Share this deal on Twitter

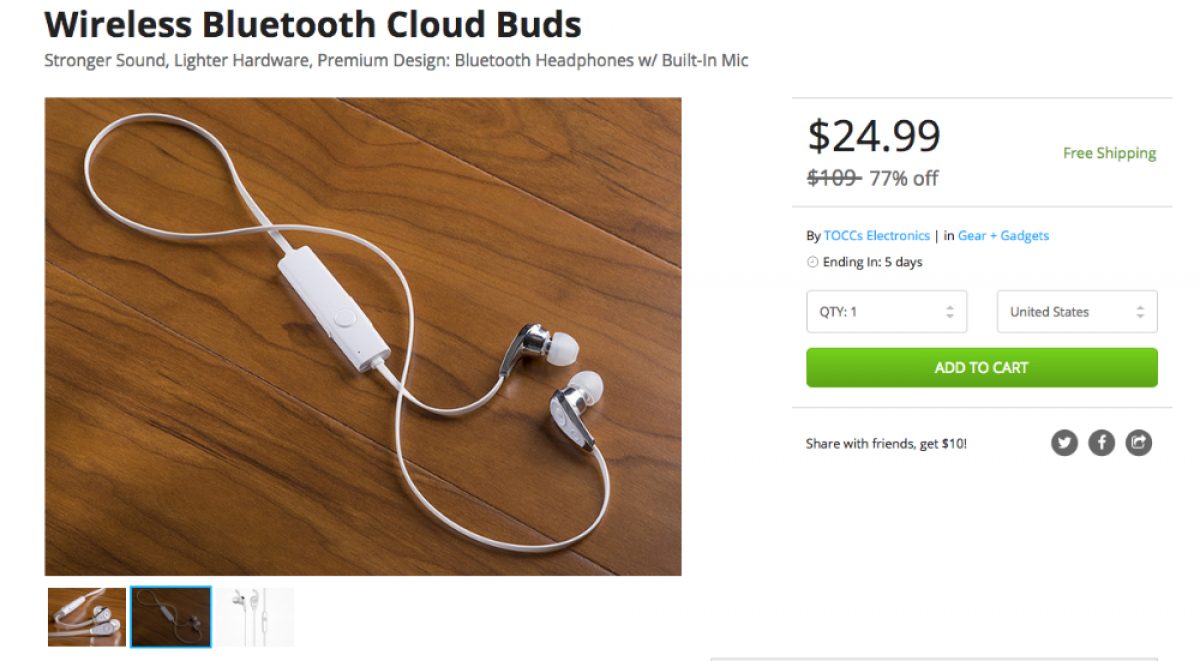(x=1064, y=443)
